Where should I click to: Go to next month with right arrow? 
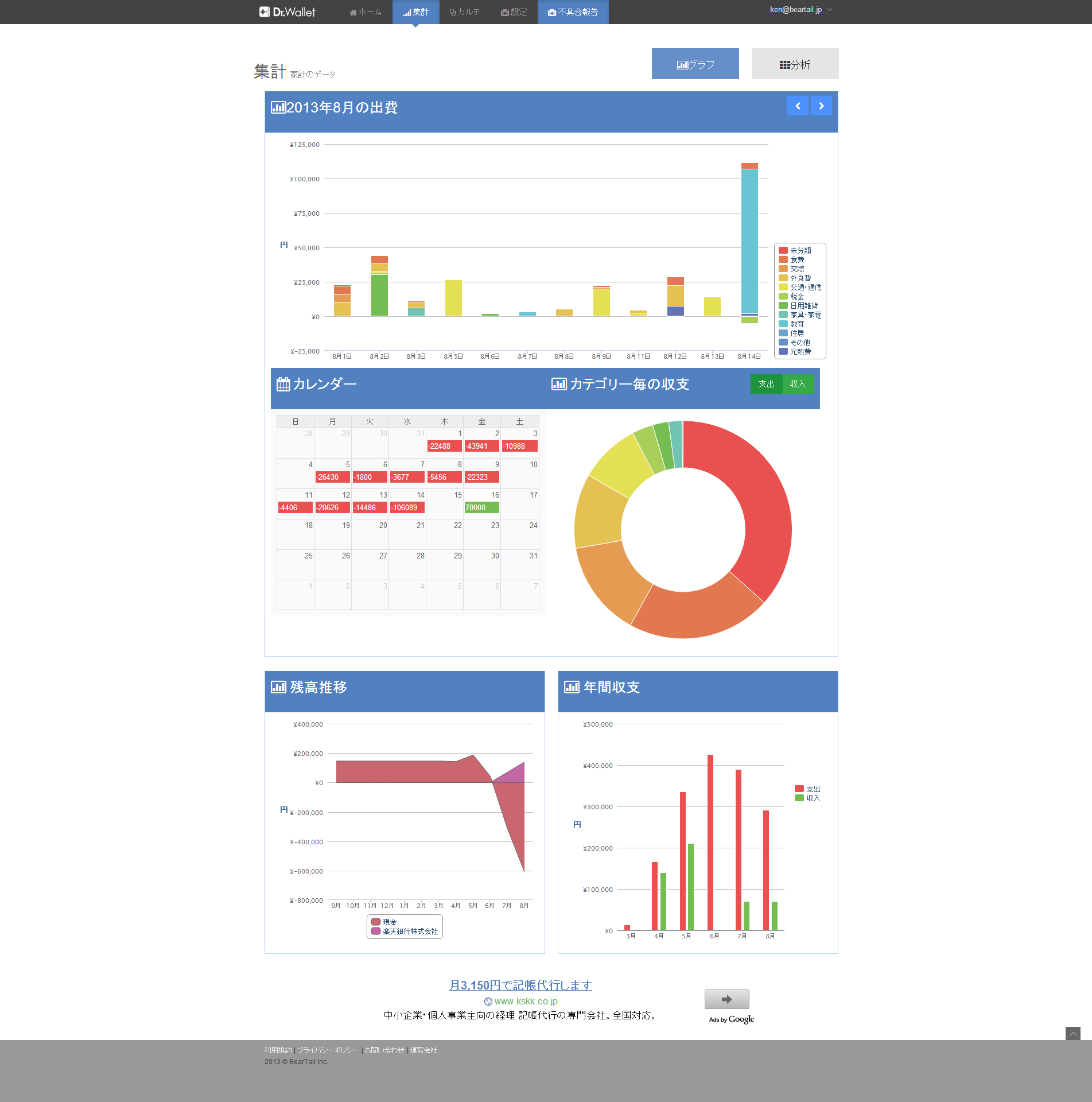point(821,106)
